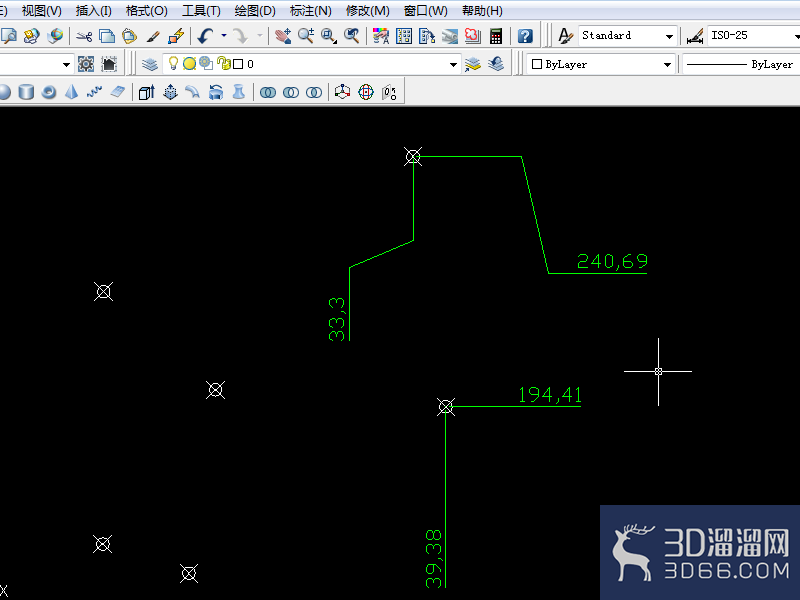Open DesignCenter from the toolbar

pos(404,36)
